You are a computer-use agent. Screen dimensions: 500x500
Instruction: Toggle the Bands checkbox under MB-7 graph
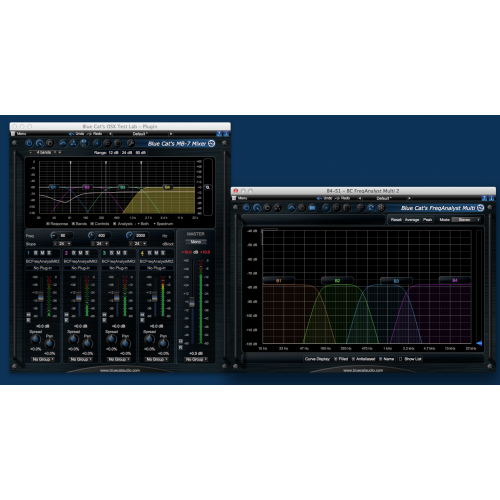click(73, 224)
